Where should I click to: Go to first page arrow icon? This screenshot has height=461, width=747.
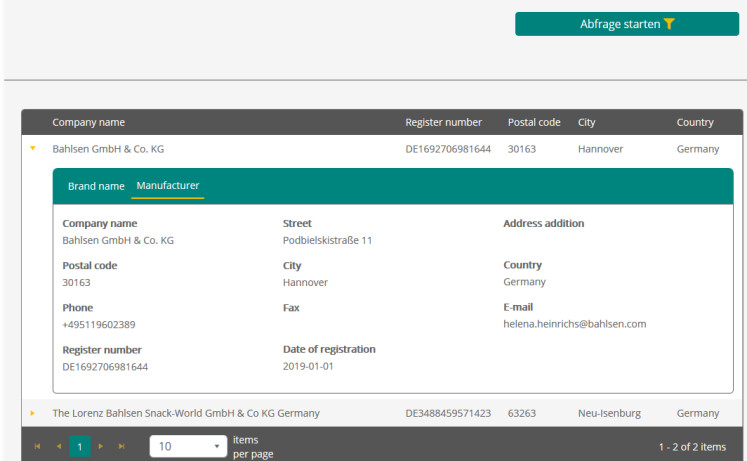point(37,446)
